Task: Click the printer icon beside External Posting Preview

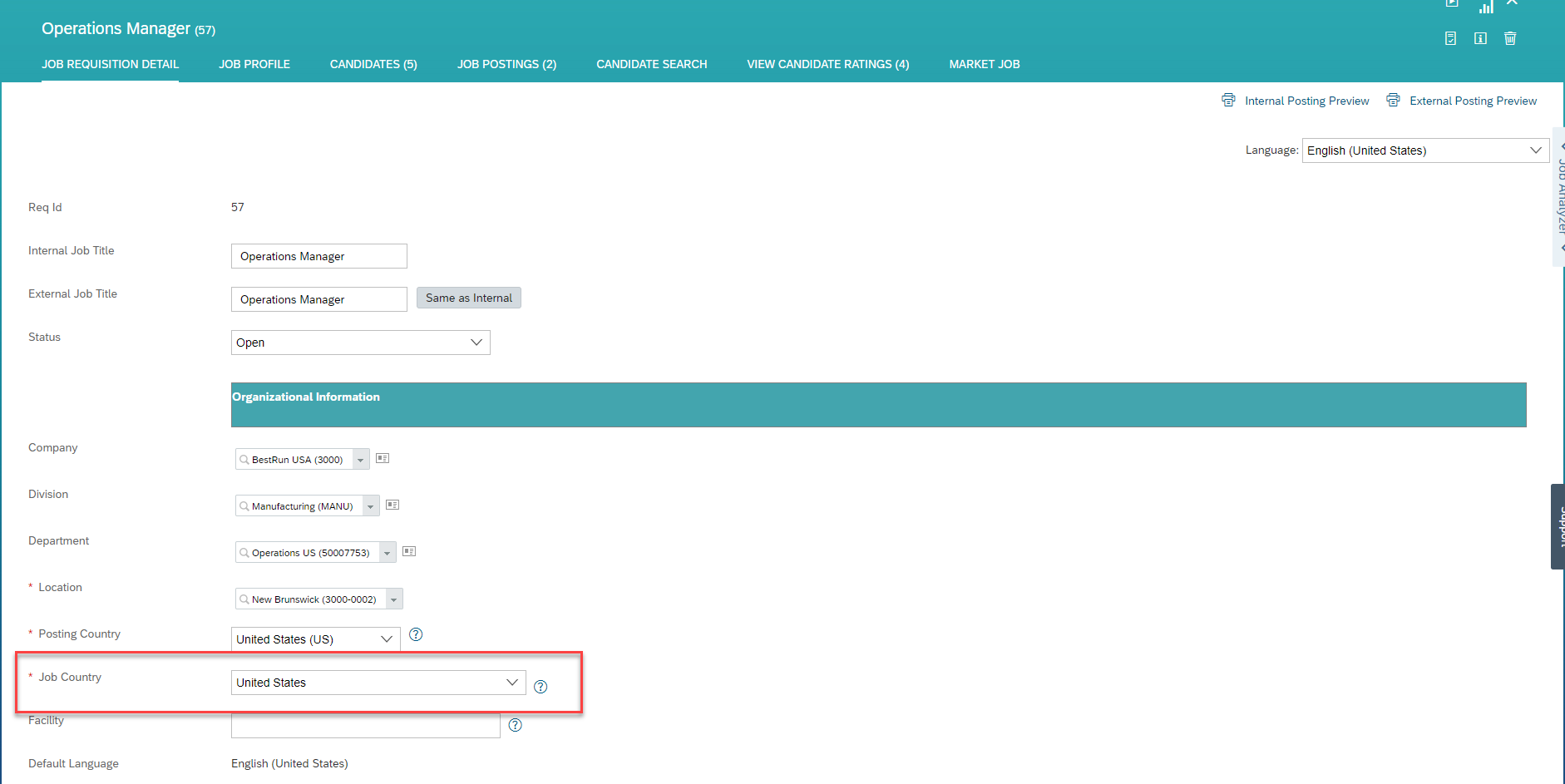Action: 1393,101
